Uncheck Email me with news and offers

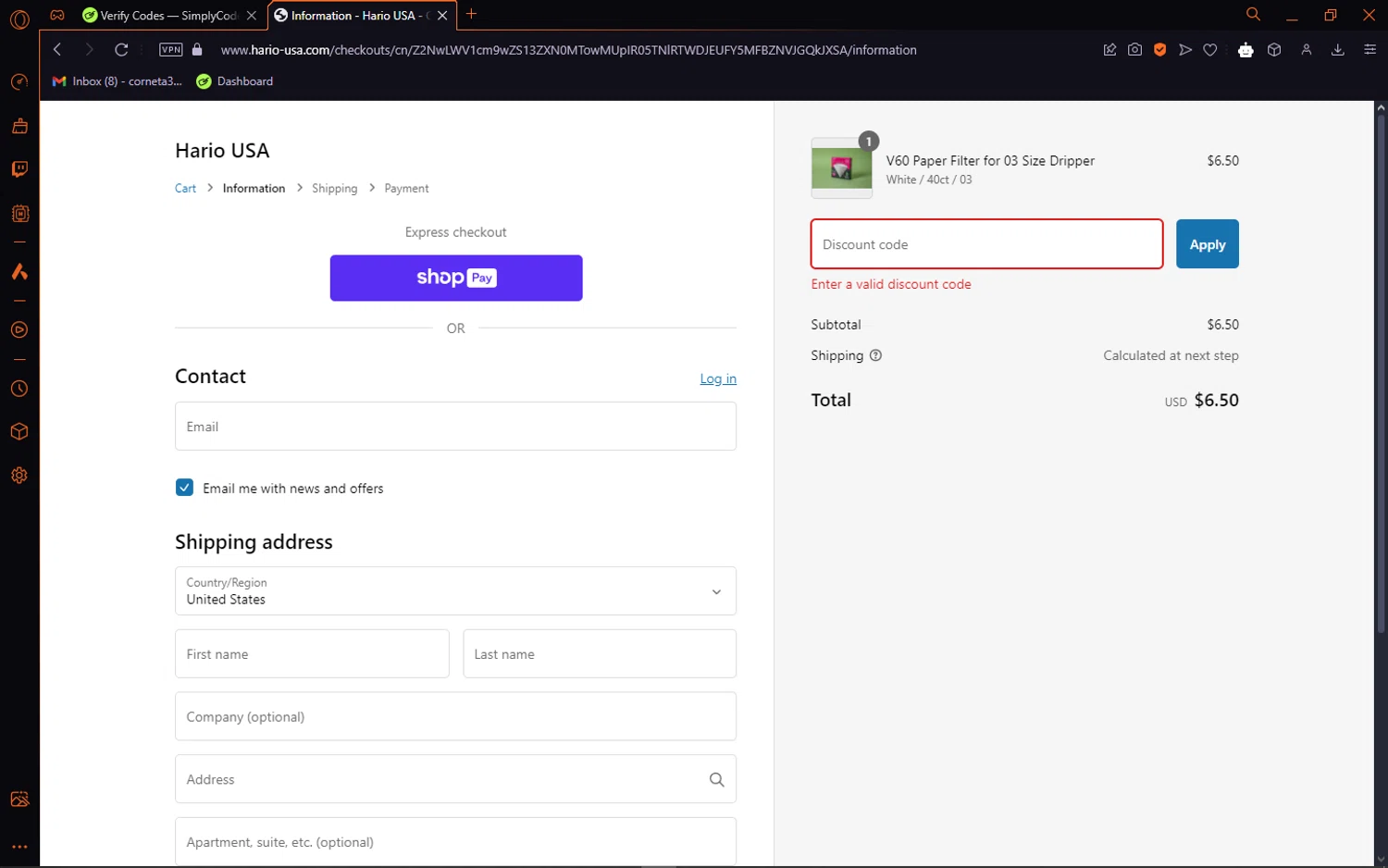click(184, 488)
